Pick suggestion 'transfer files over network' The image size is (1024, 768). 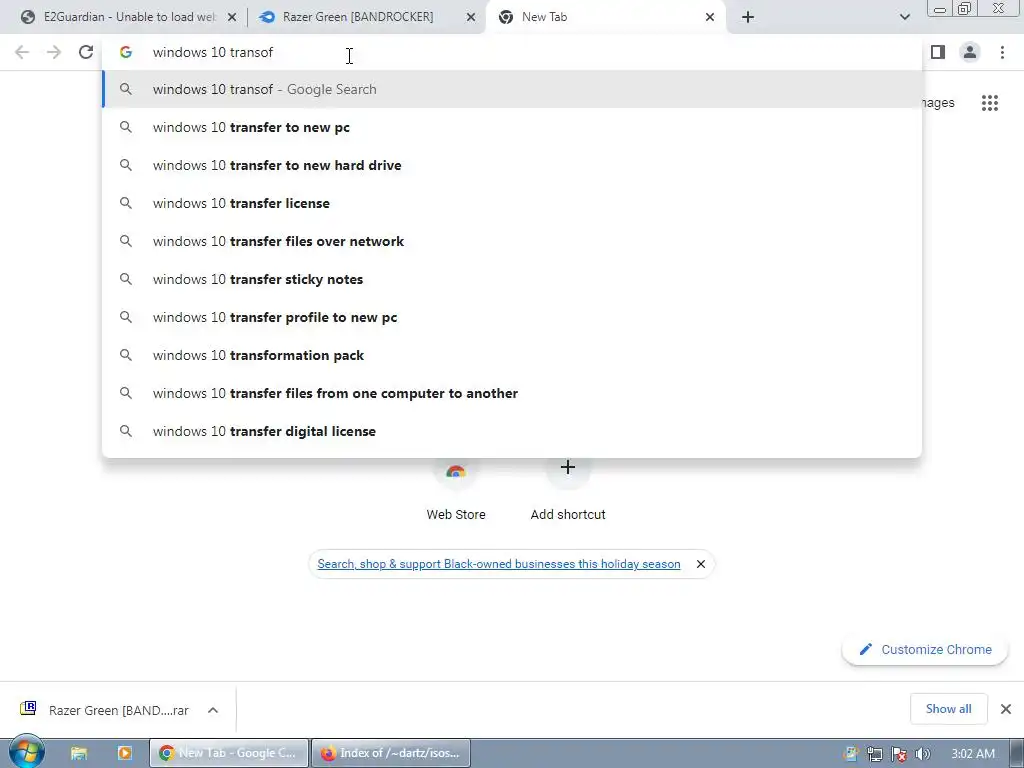point(512,241)
